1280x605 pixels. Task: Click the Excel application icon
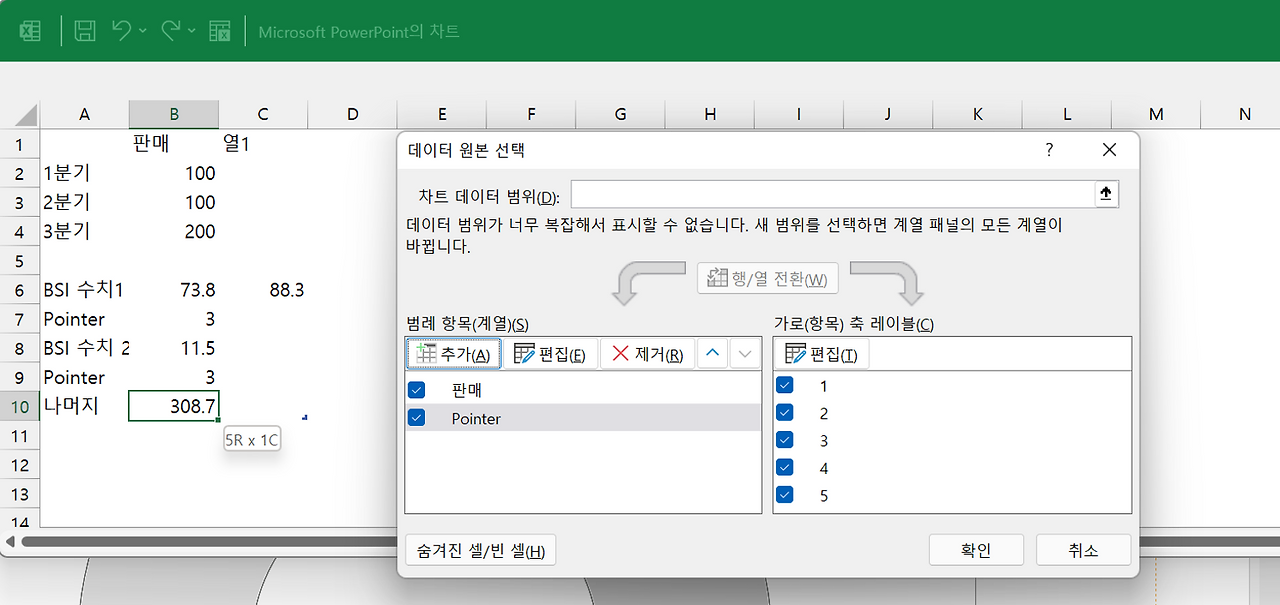click(30, 31)
